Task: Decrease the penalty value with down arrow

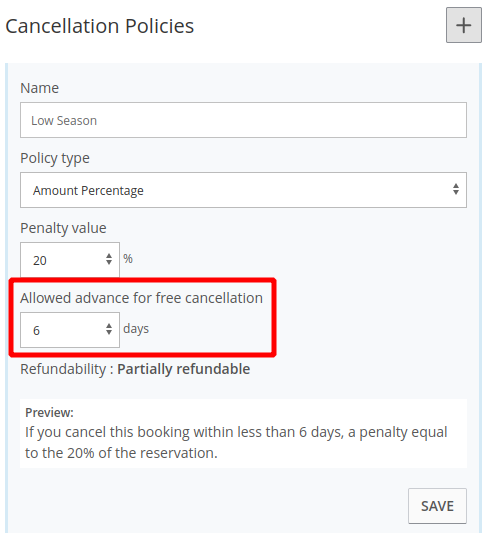Action: click(x=109, y=262)
